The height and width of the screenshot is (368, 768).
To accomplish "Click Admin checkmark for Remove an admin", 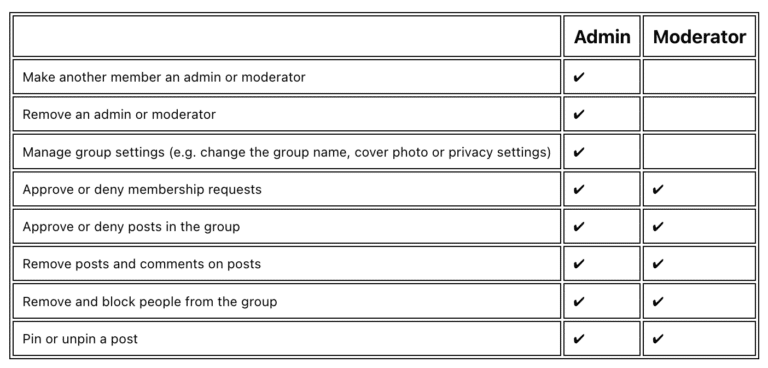I will tap(579, 114).
